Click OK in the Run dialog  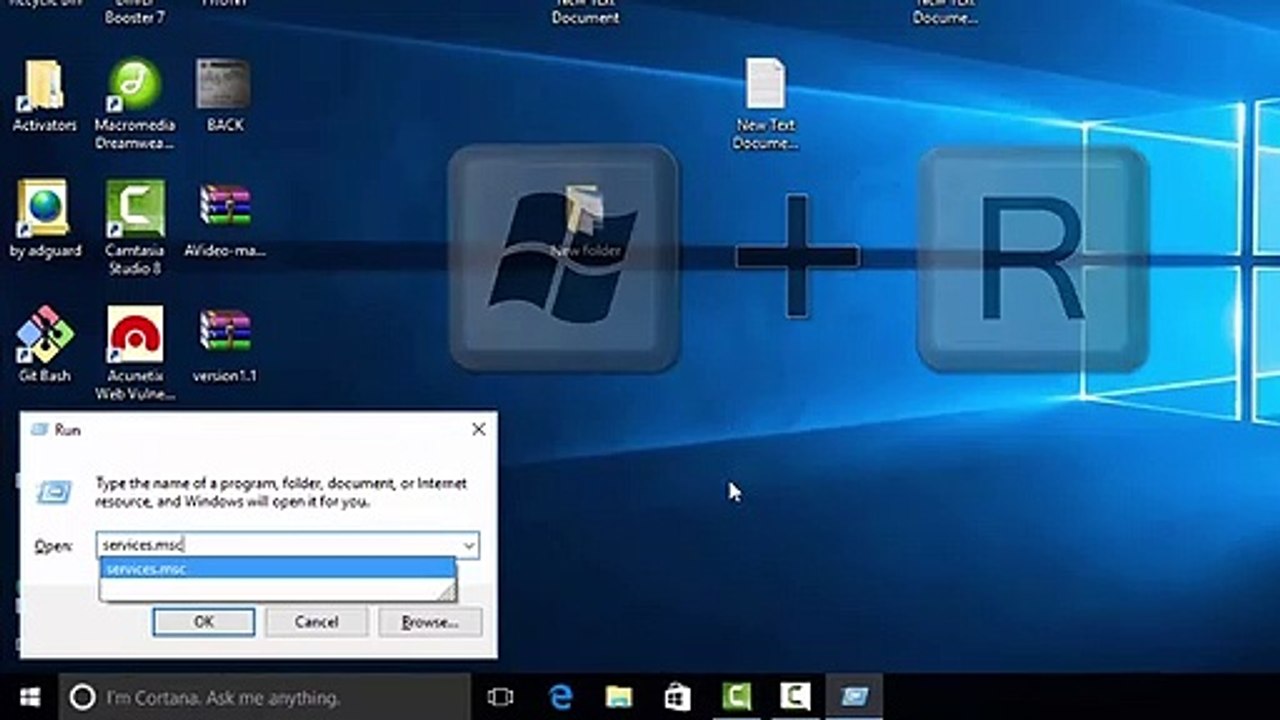point(204,622)
